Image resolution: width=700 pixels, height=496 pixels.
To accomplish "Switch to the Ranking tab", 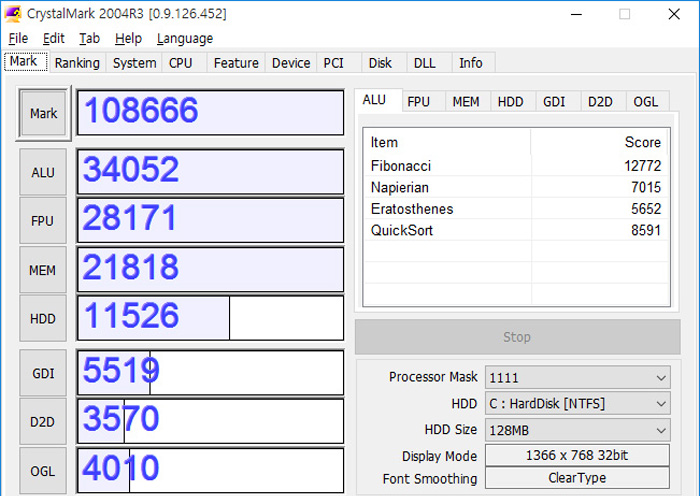I will tap(77, 63).
